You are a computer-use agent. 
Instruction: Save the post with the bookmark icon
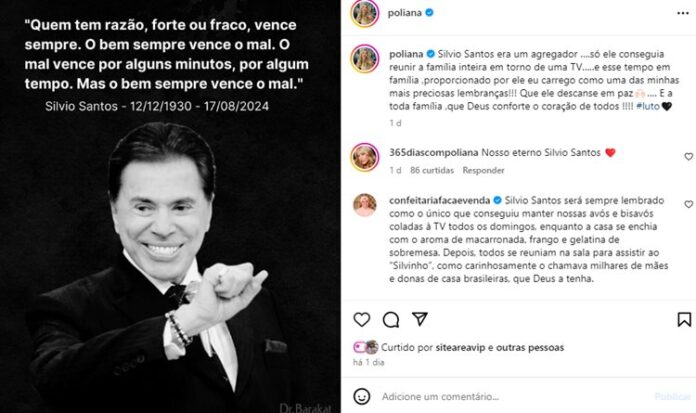pyautogui.click(x=684, y=320)
